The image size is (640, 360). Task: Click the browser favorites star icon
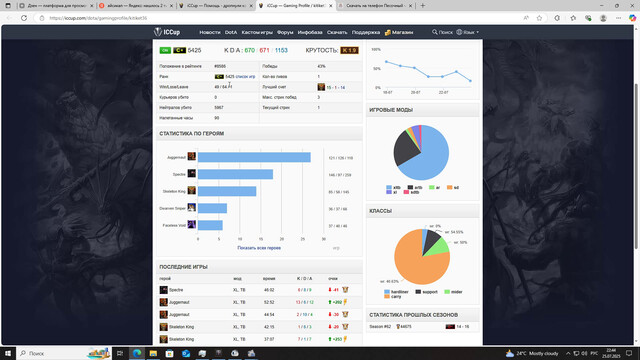click(539, 18)
